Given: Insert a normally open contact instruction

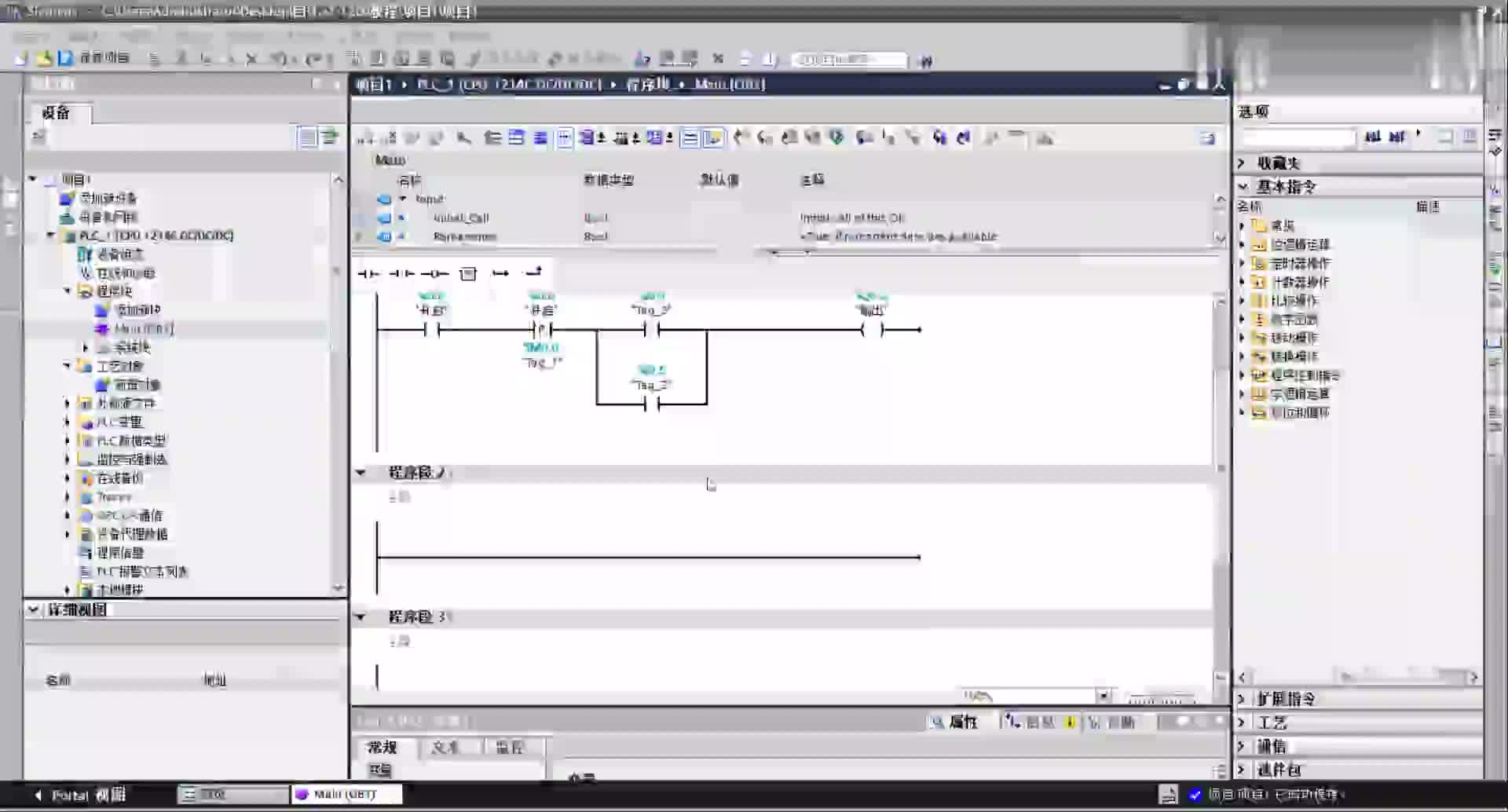Looking at the screenshot, I should pos(368,273).
